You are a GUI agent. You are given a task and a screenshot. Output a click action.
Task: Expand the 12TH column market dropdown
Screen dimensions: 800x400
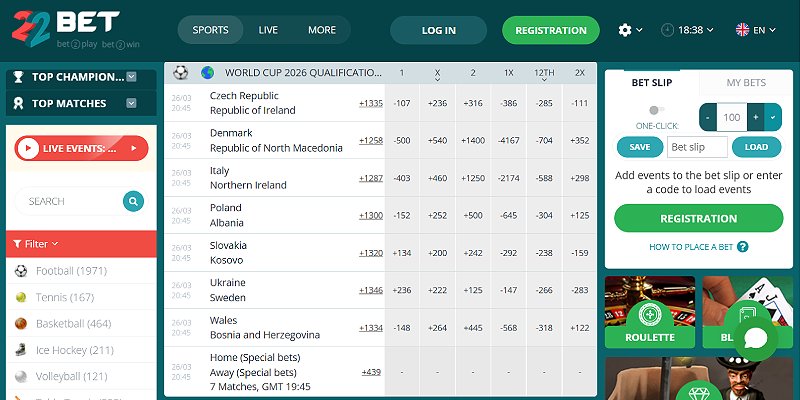[x=544, y=80]
